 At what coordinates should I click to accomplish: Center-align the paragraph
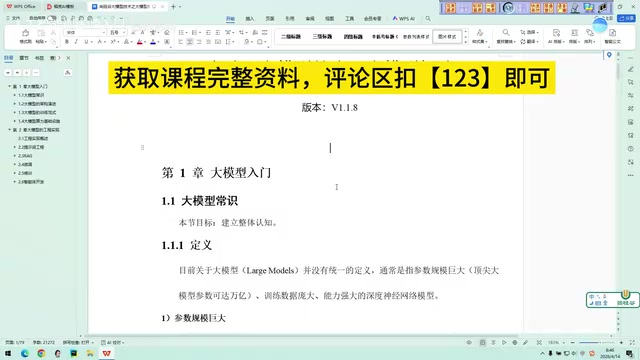click(x=190, y=42)
